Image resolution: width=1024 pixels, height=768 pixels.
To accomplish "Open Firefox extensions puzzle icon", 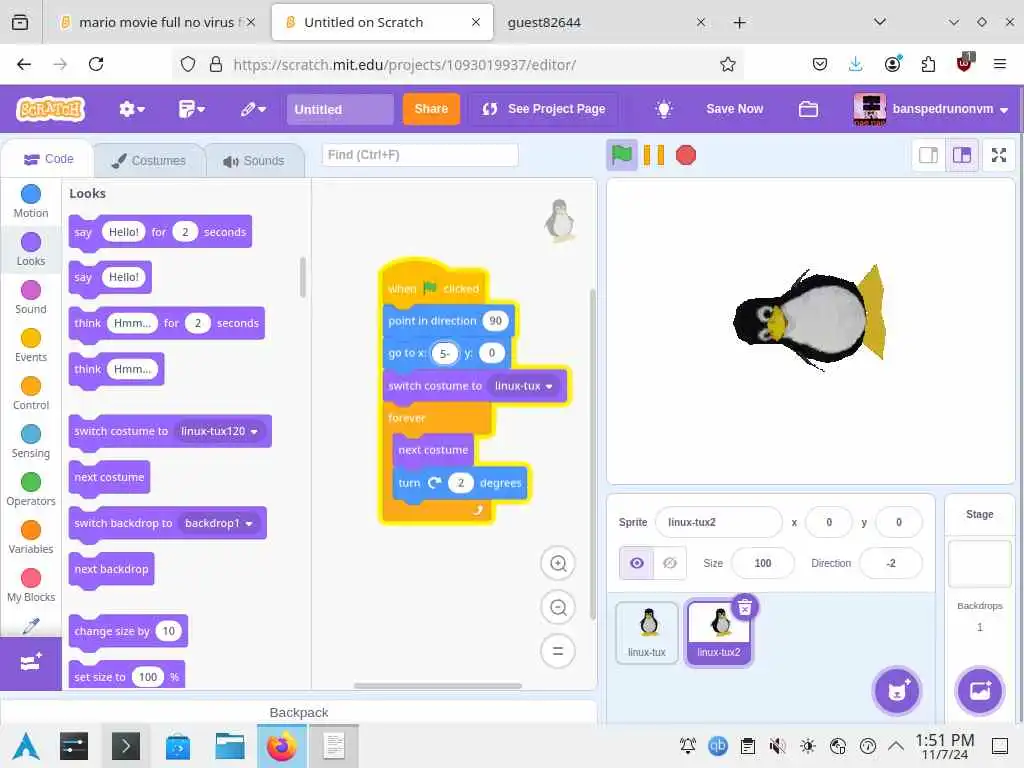I will click(x=928, y=64).
